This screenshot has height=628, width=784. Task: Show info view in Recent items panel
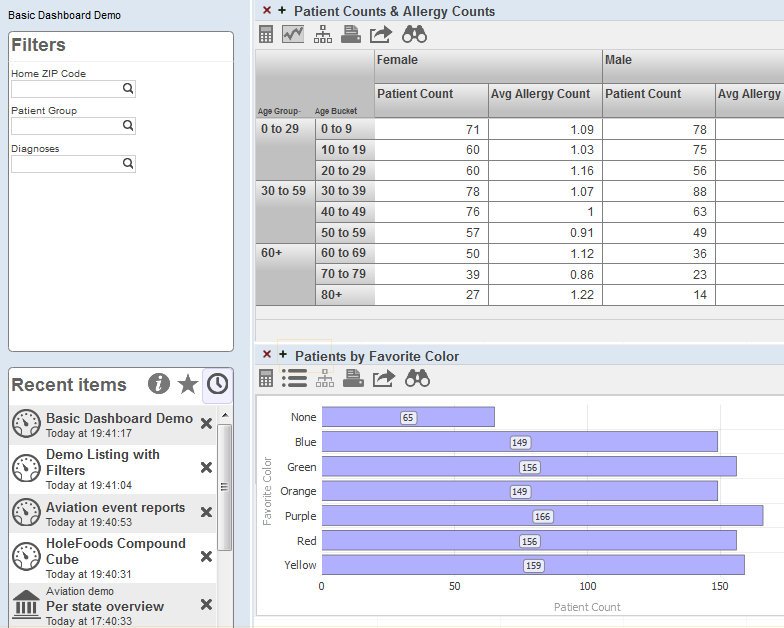point(159,384)
